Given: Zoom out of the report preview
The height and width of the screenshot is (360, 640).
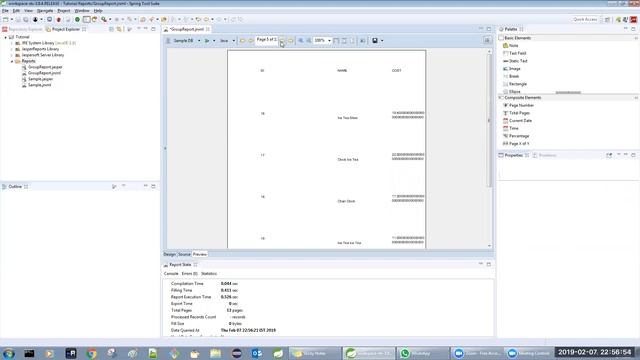Looking at the screenshot, I should click(x=309, y=41).
